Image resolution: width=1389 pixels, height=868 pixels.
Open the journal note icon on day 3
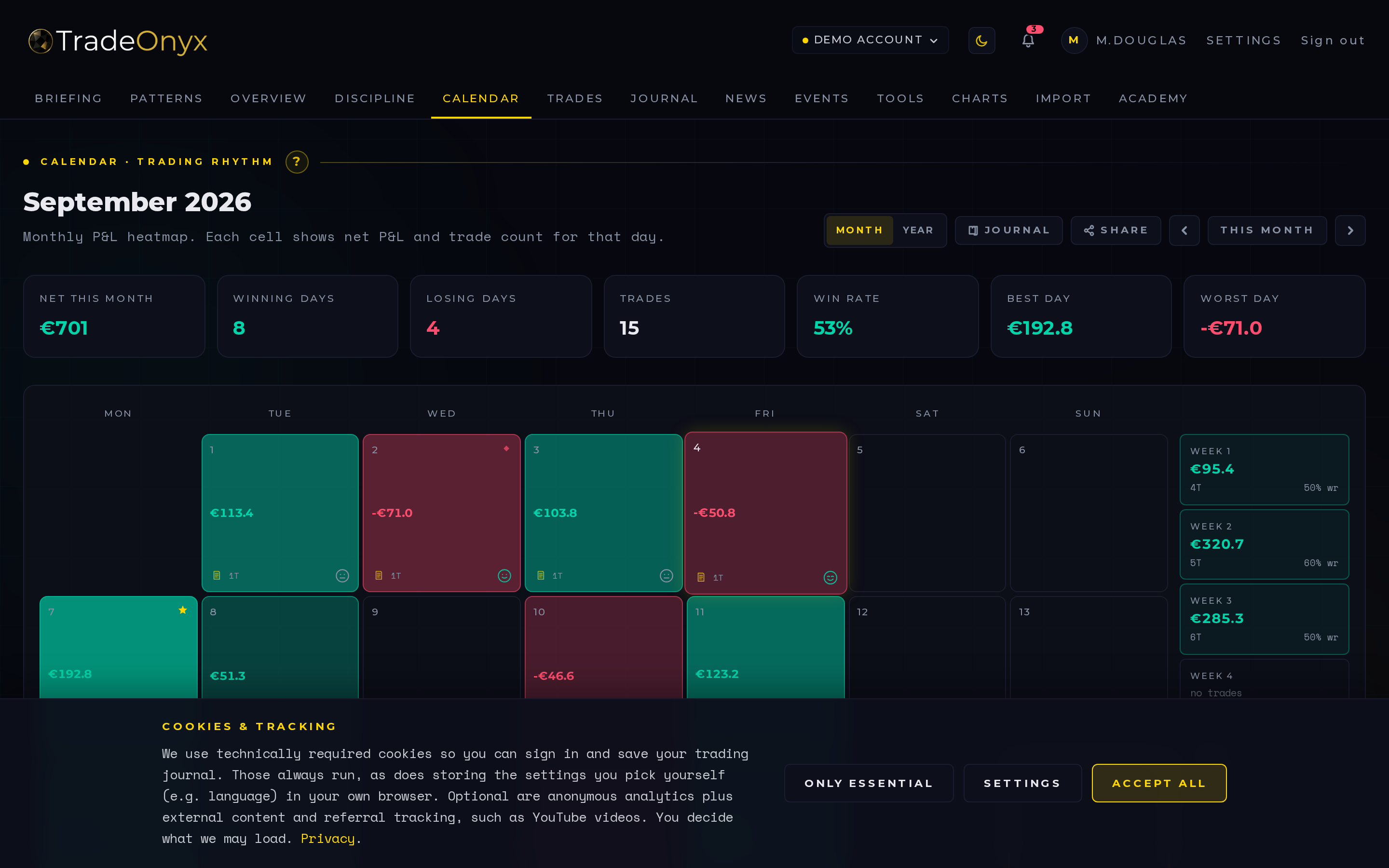click(x=540, y=575)
